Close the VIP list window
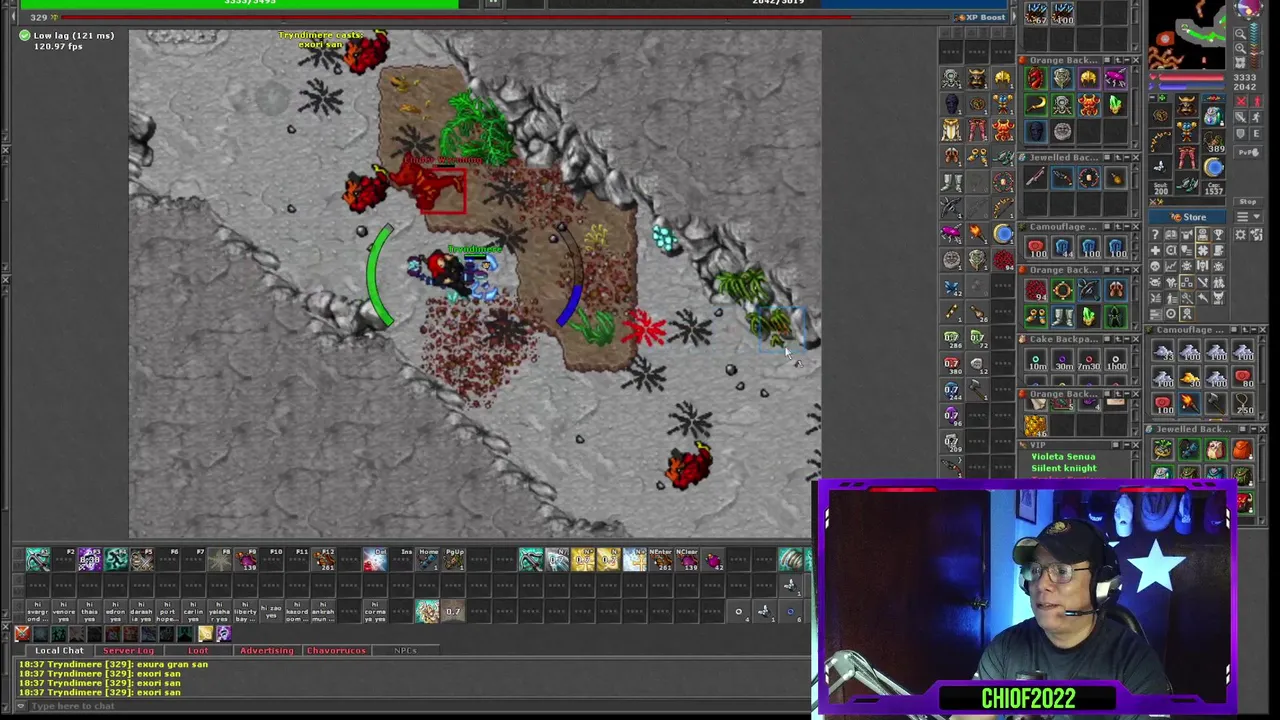 (1136, 444)
